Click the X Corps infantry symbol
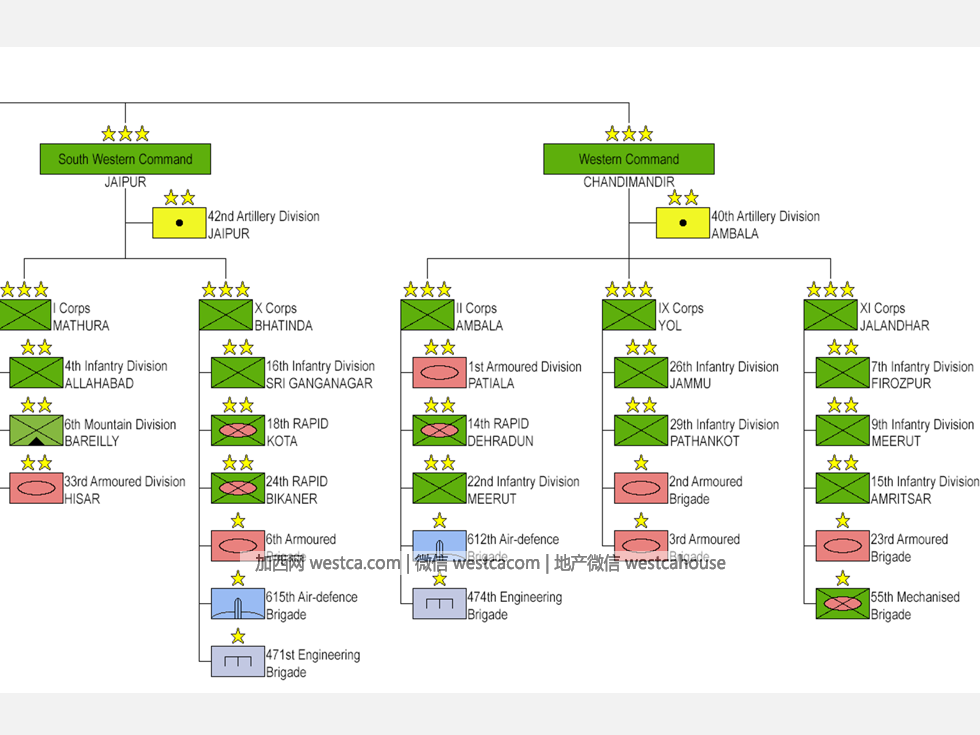Viewport: 980px width, 735px height. click(226, 315)
